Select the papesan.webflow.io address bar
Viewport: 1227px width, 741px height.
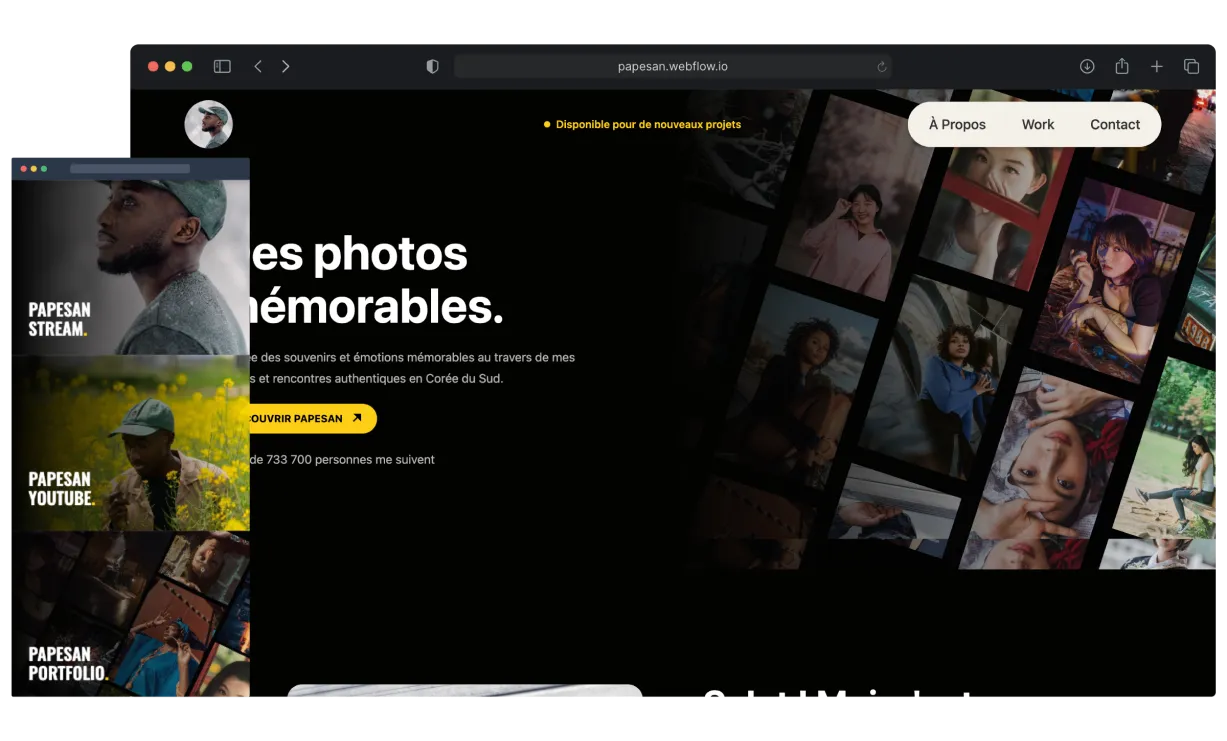[673, 67]
